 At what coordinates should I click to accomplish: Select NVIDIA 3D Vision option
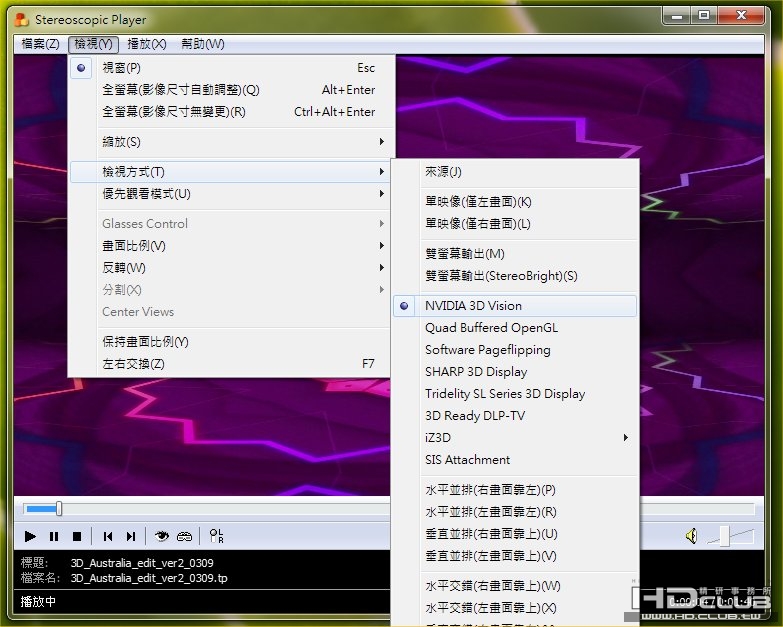515,306
